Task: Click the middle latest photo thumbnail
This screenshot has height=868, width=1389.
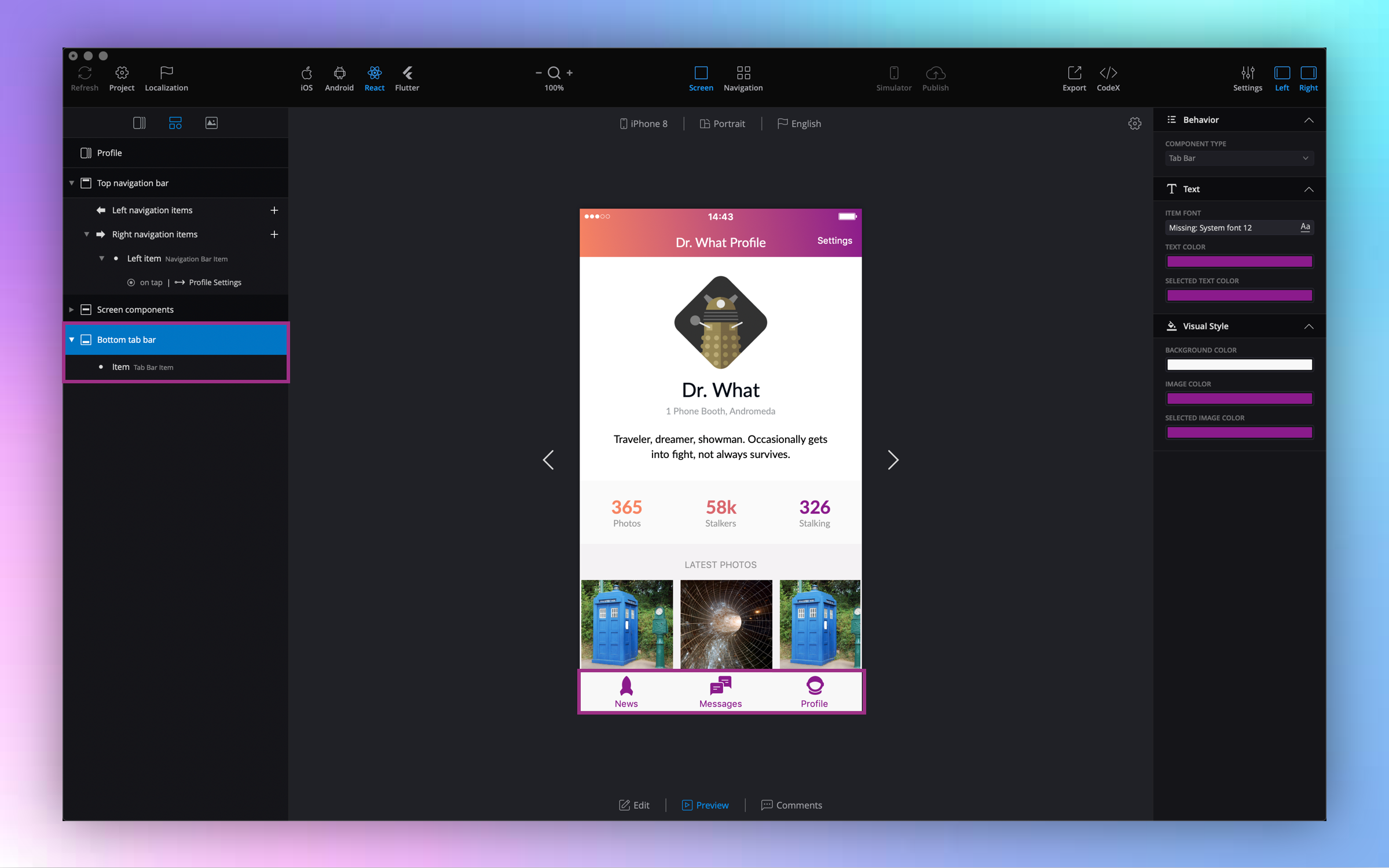Action: (726, 624)
